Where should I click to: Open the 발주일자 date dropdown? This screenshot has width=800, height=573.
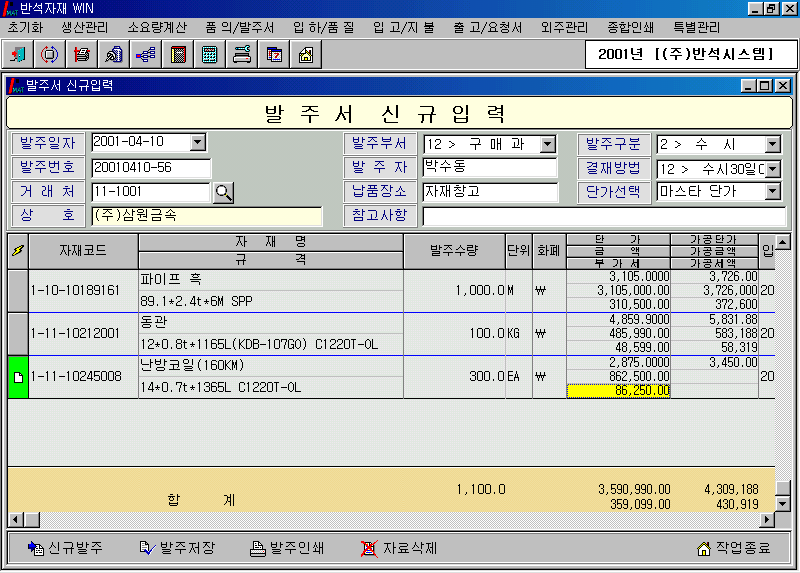[197, 143]
